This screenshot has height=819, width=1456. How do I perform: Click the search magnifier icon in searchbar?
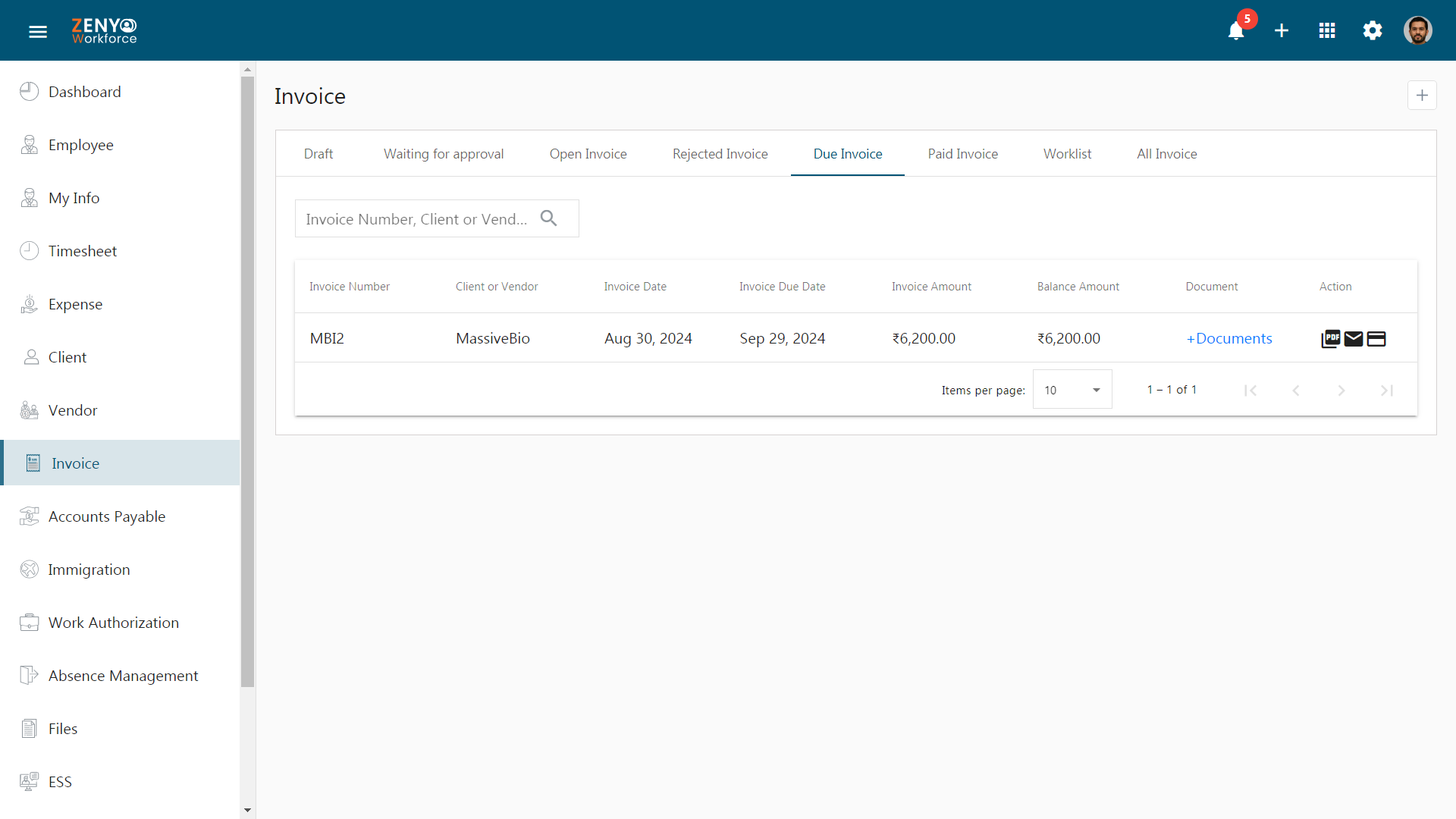tap(549, 217)
